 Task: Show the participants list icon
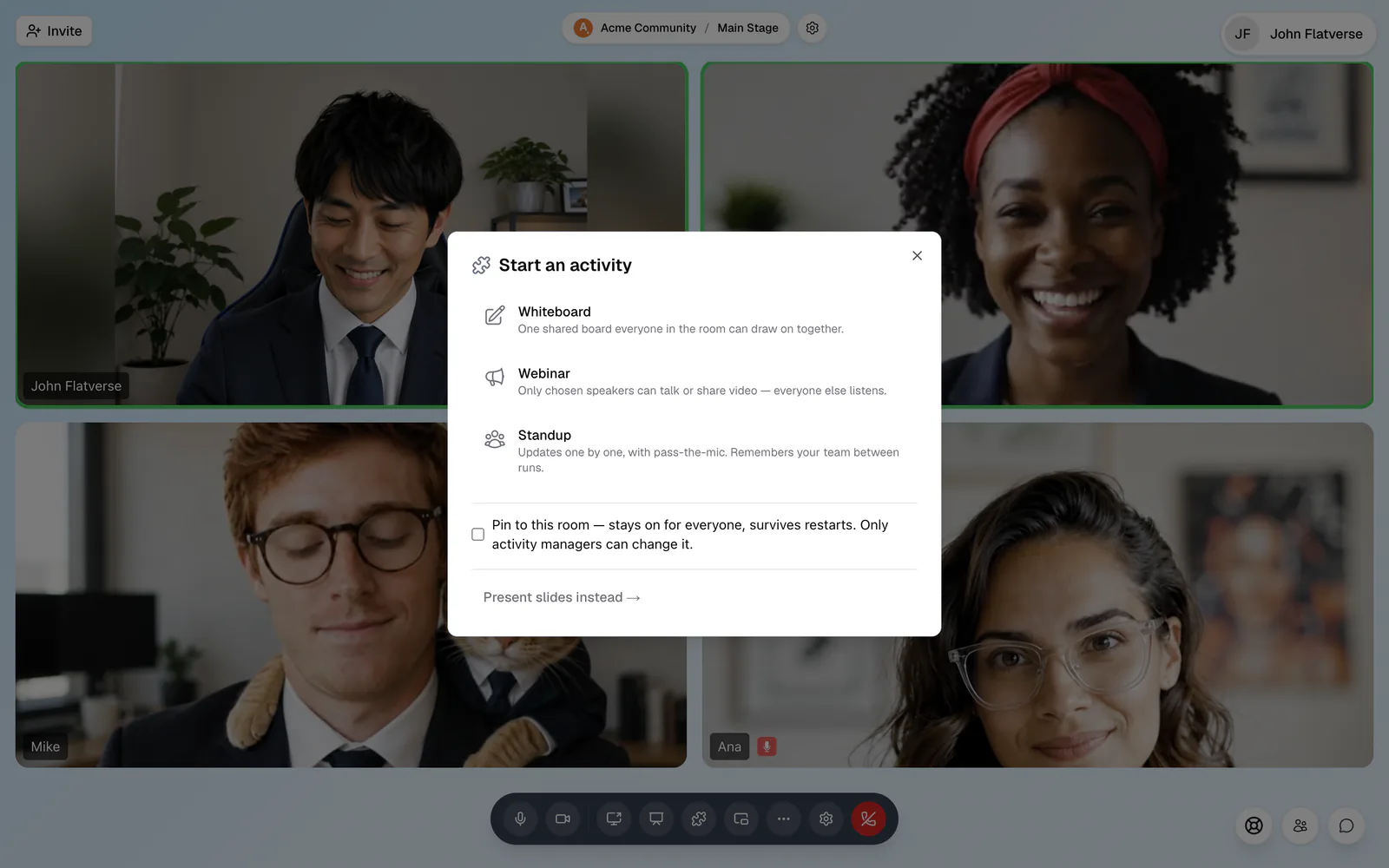pos(1300,825)
